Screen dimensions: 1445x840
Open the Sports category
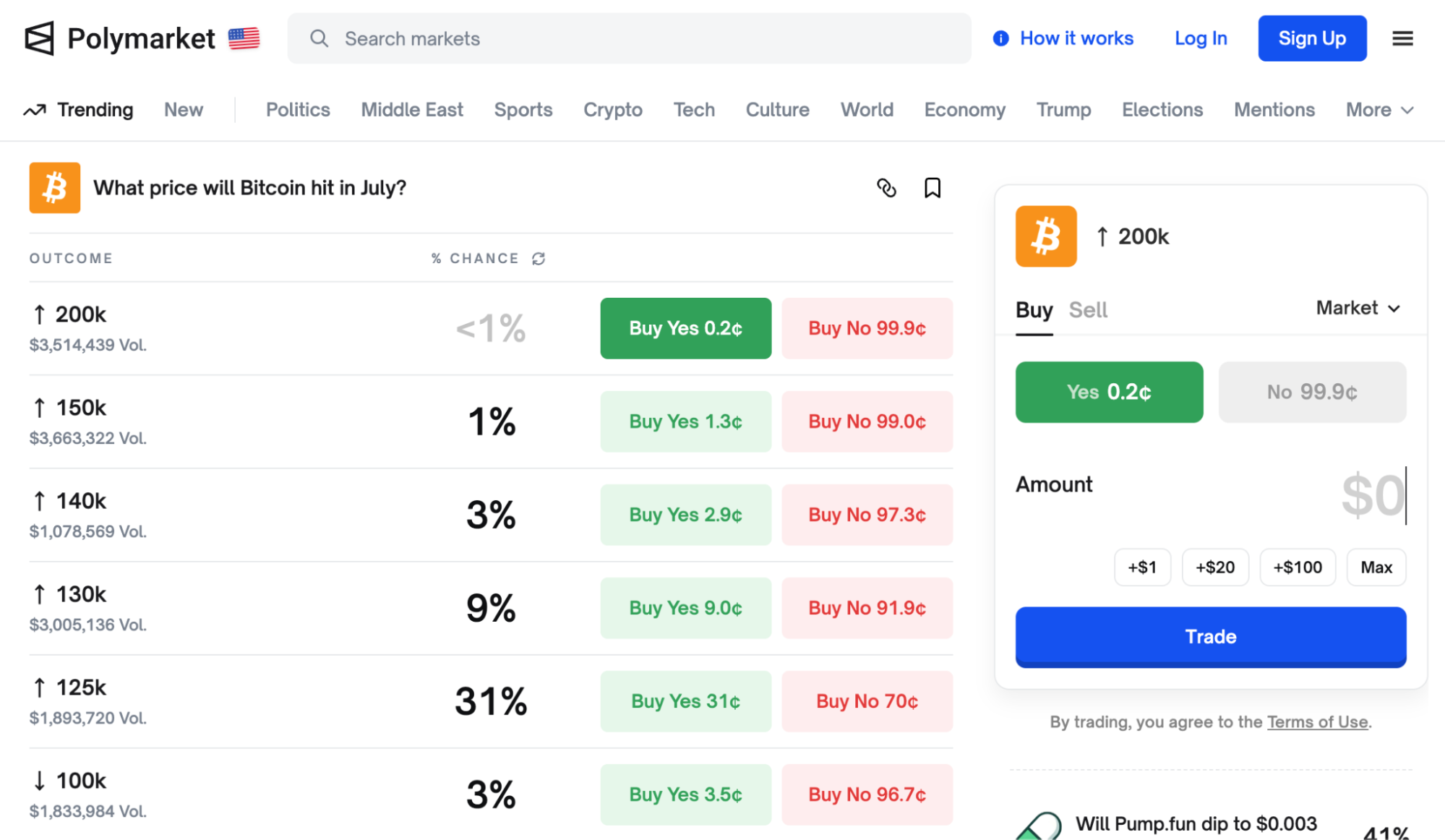click(523, 110)
